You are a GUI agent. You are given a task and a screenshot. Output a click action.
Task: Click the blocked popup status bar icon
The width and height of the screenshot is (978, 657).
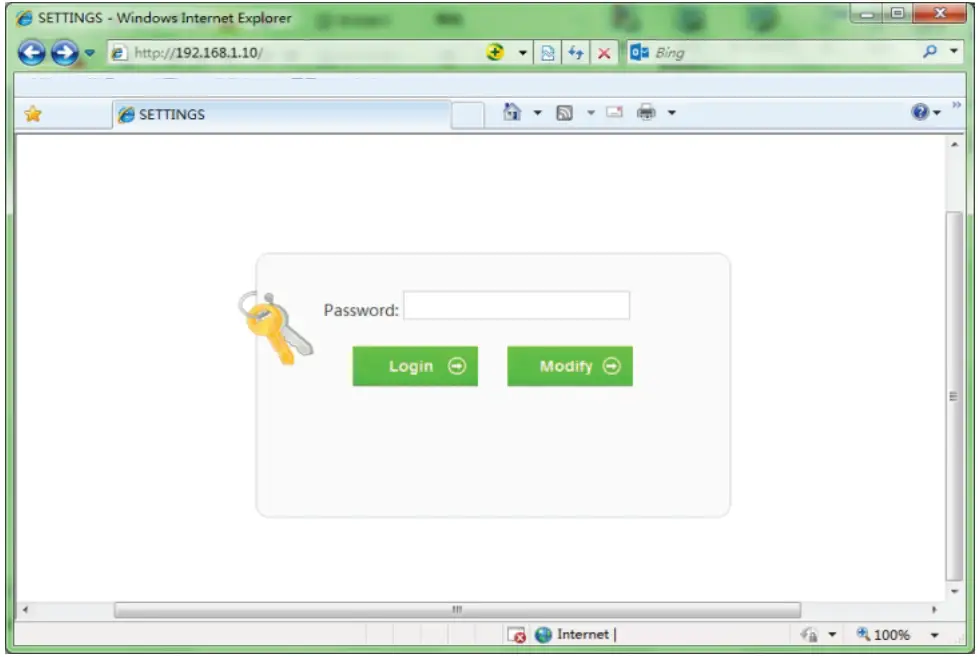point(516,635)
